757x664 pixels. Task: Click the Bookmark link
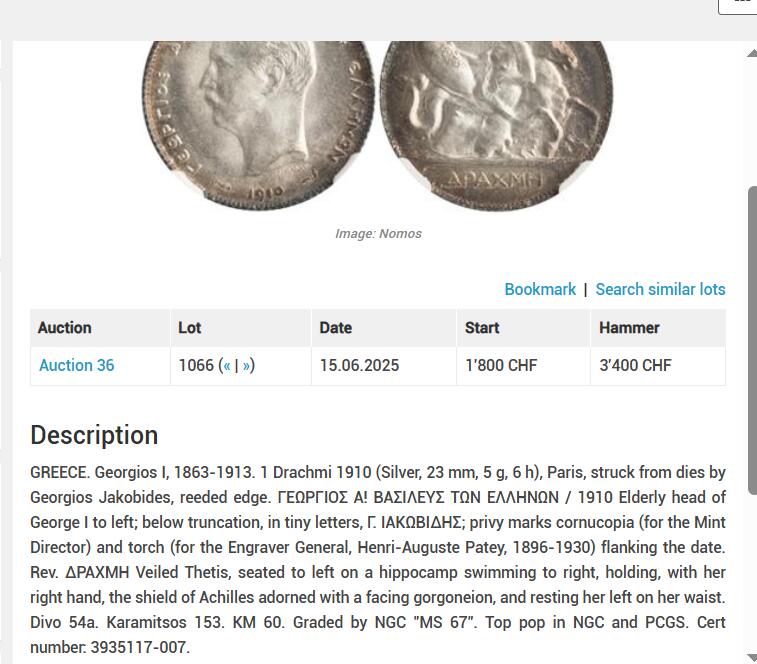point(540,289)
